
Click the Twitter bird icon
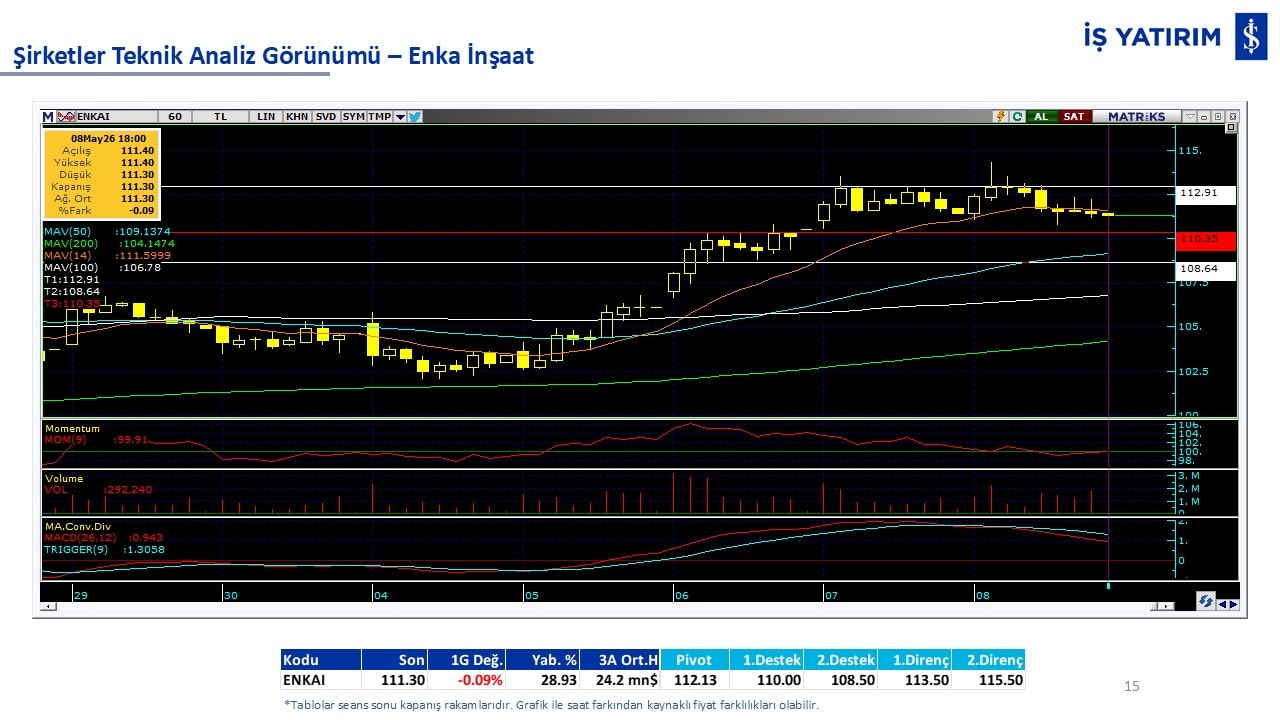pyautogui.click(x=415, y=116)
